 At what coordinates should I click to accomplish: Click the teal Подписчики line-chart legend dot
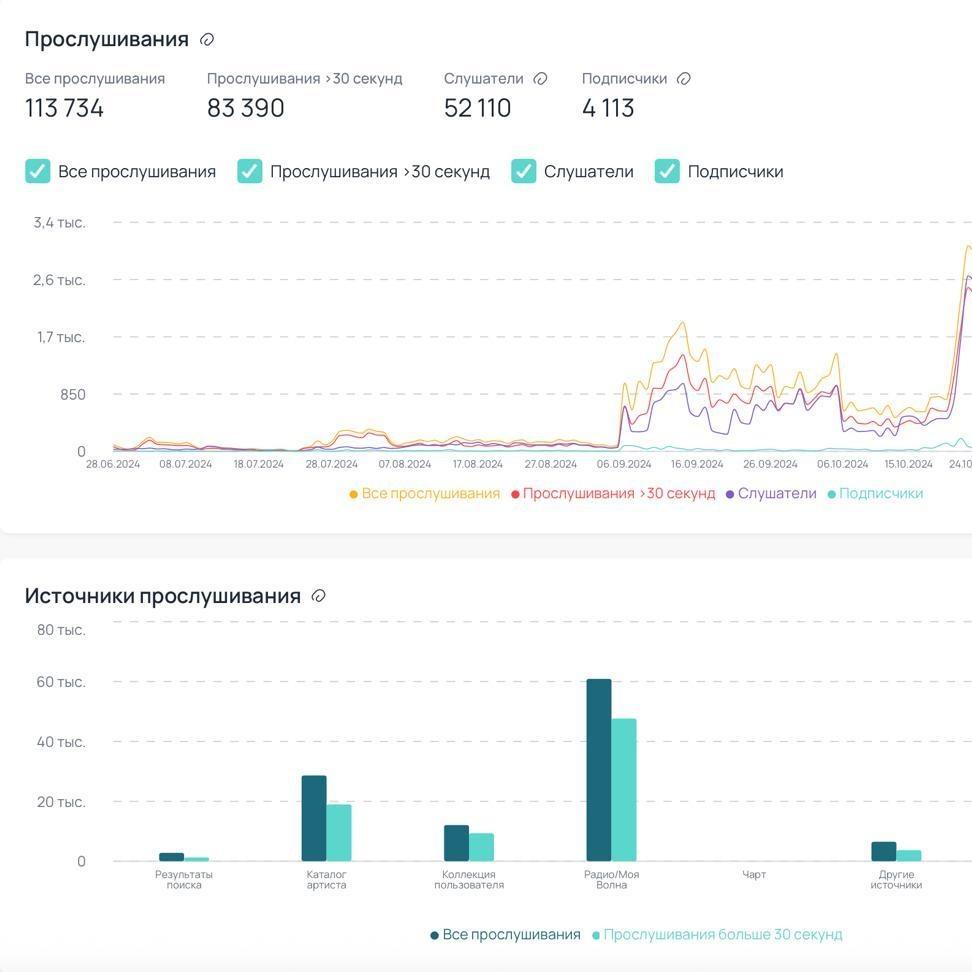pyautogui.click(x=832, y=494)
